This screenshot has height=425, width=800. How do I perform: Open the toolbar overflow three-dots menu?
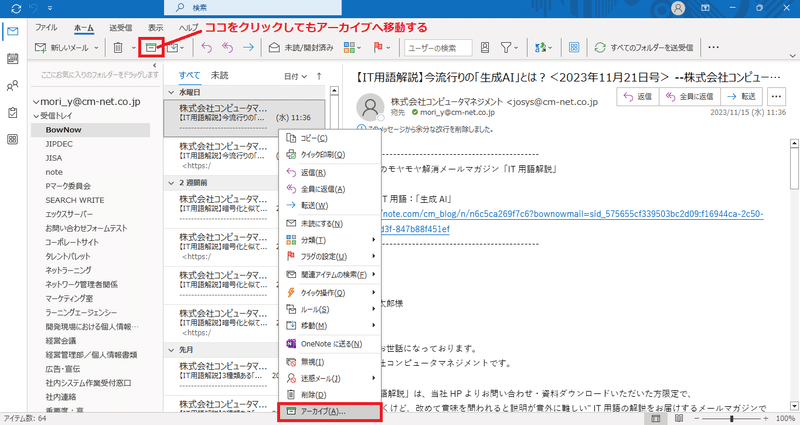coord(713,47)
